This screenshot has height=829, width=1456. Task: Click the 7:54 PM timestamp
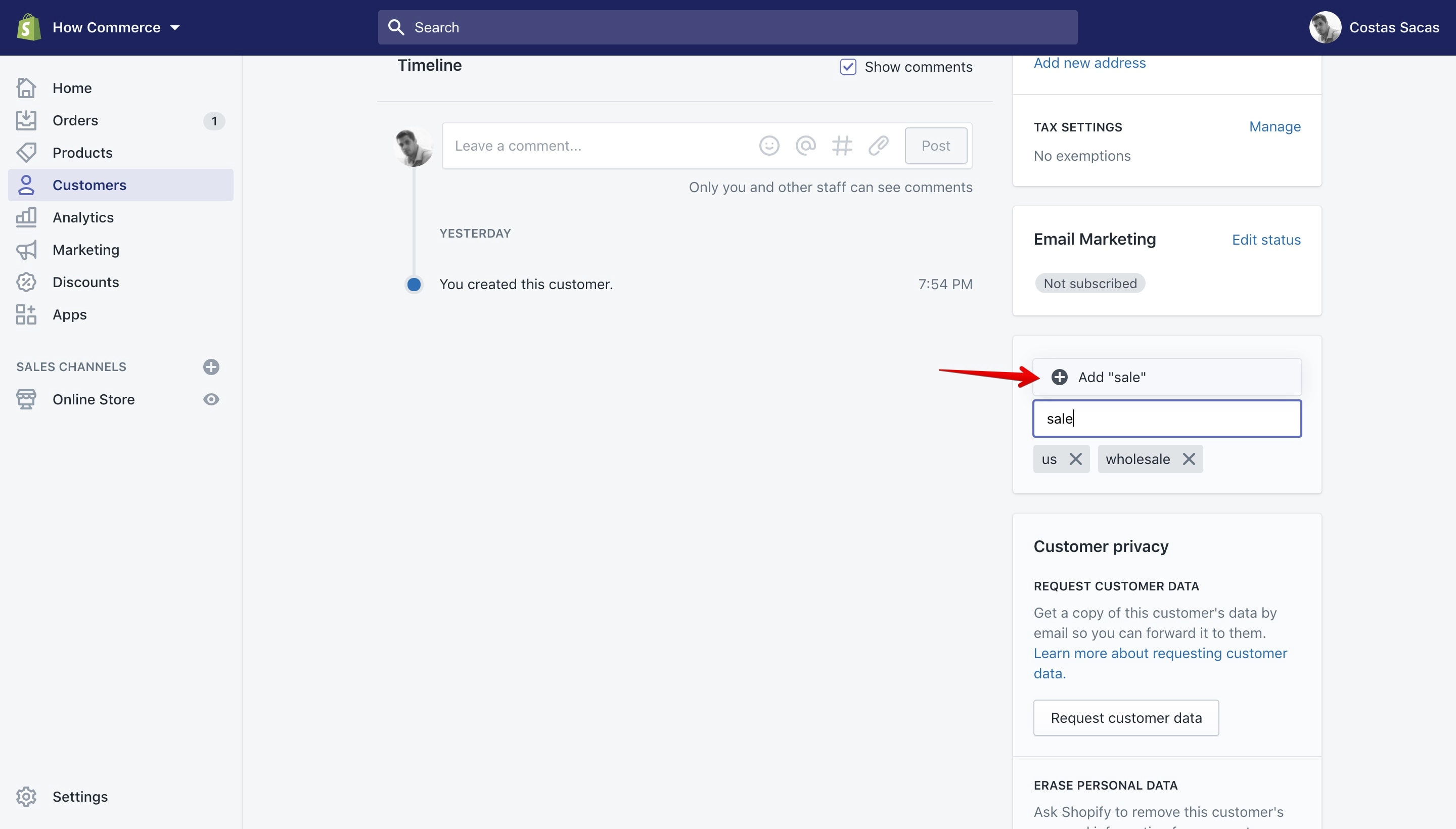tap(945, 284)
